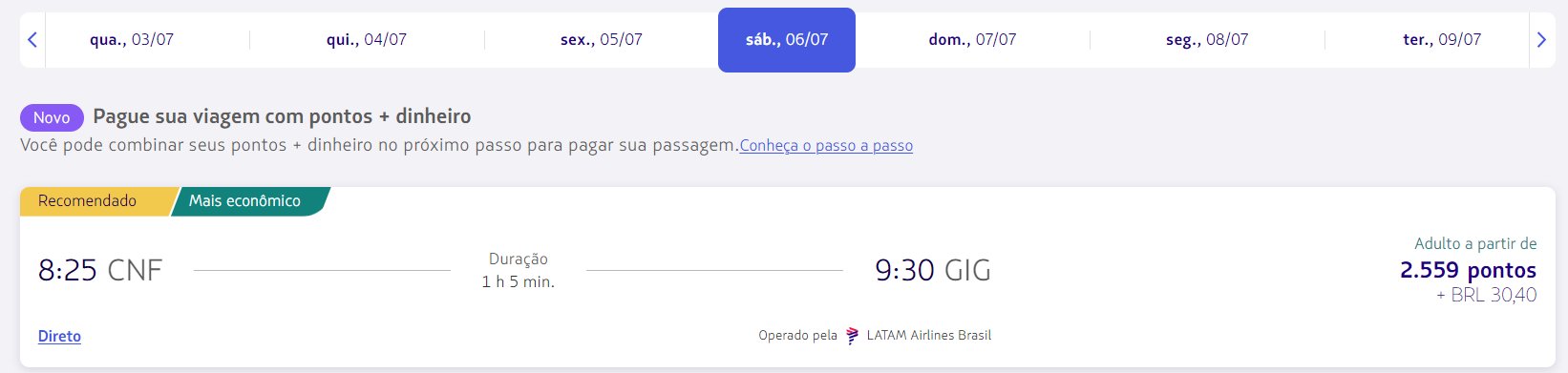Image resolution: width=1568 pixels, height=373 pixels.
Task: Click 'Operado pela LATAM Airlines Brasil' text
Action: pos(875,336)
